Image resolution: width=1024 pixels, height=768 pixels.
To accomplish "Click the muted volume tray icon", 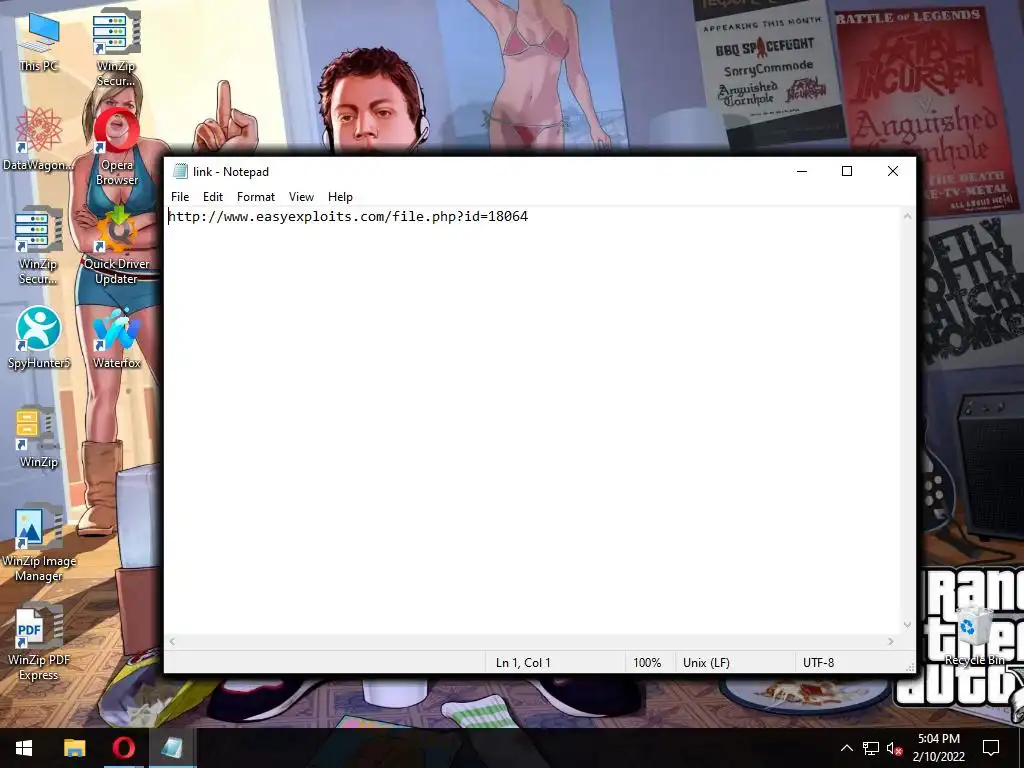I will click(x=894, y=748).
